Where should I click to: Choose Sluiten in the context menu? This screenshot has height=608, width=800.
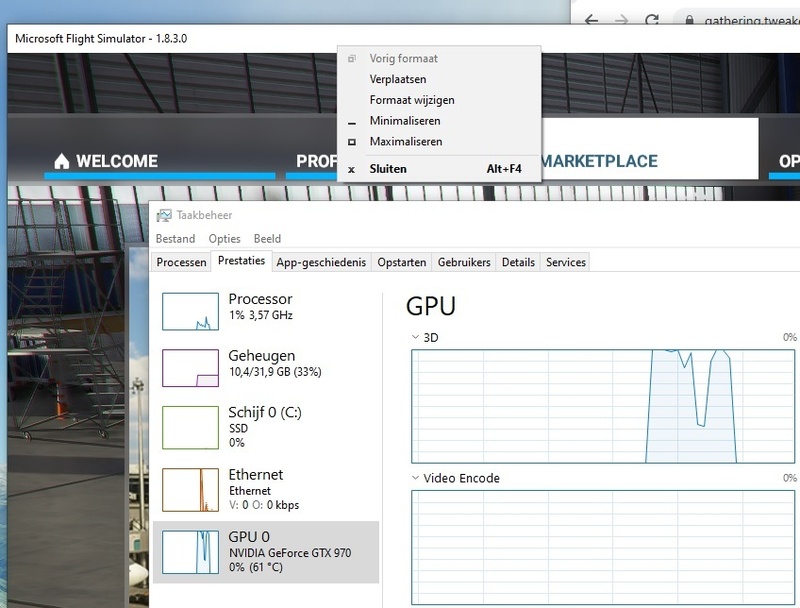tap(439, 169)
